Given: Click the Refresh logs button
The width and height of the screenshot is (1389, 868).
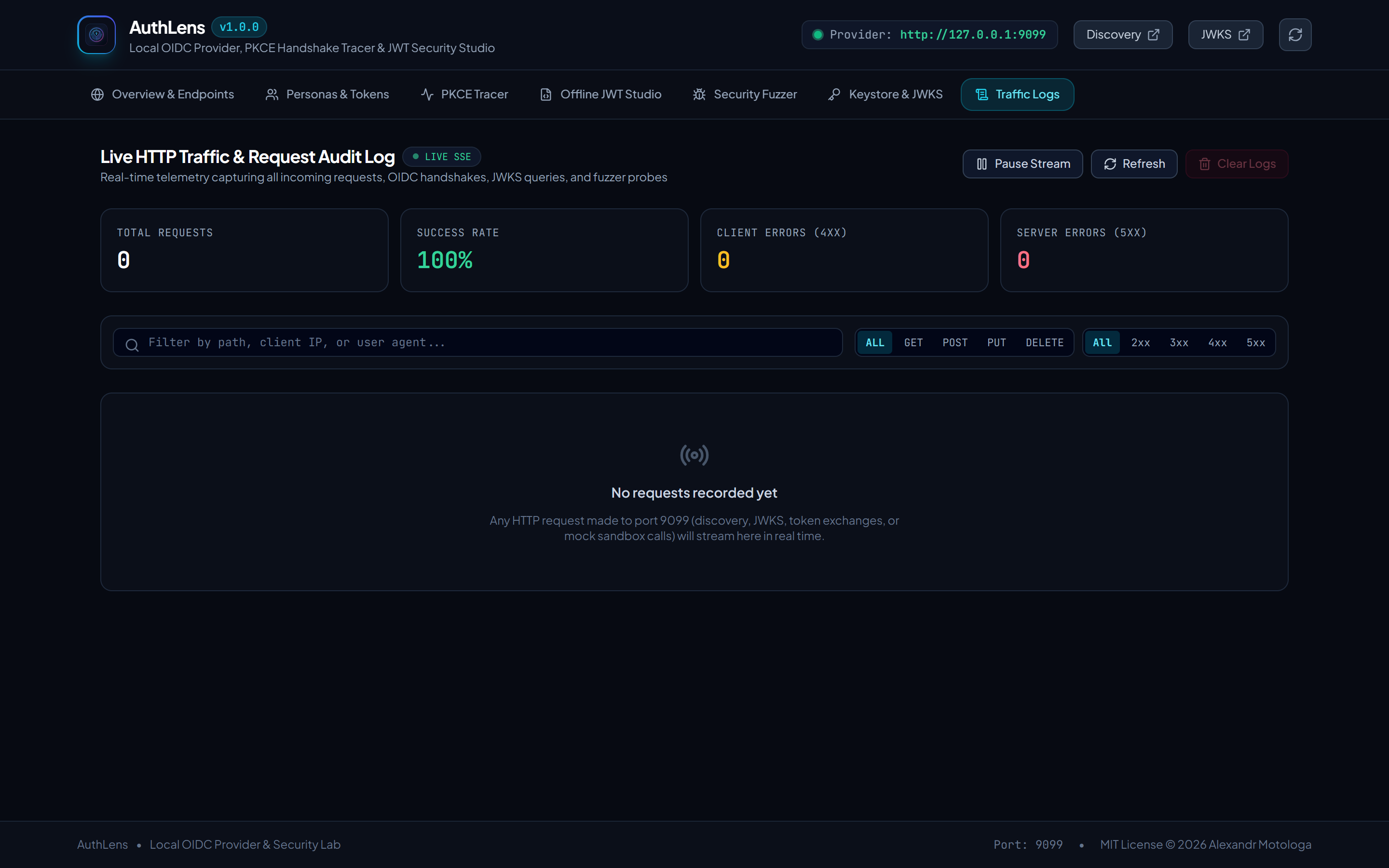Looking at the screenshot, I should click(x=1133, y=164).
